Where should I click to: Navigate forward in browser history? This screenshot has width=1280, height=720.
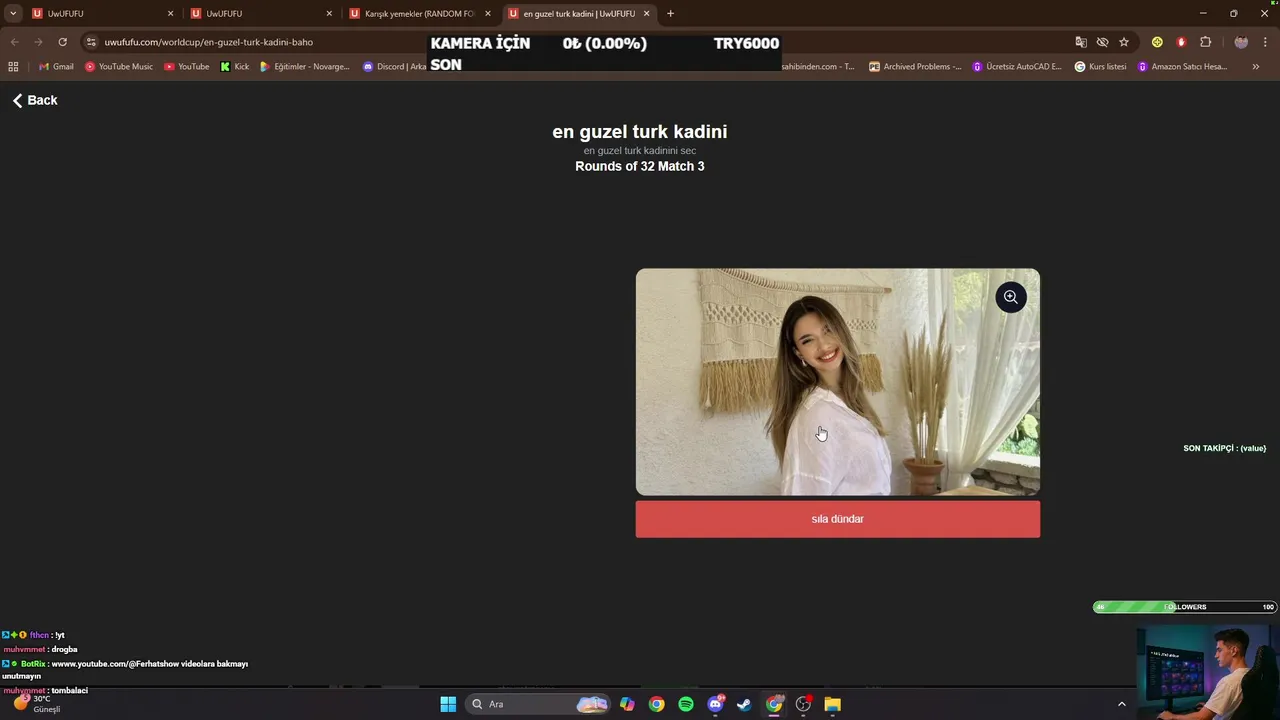(38, 42)
